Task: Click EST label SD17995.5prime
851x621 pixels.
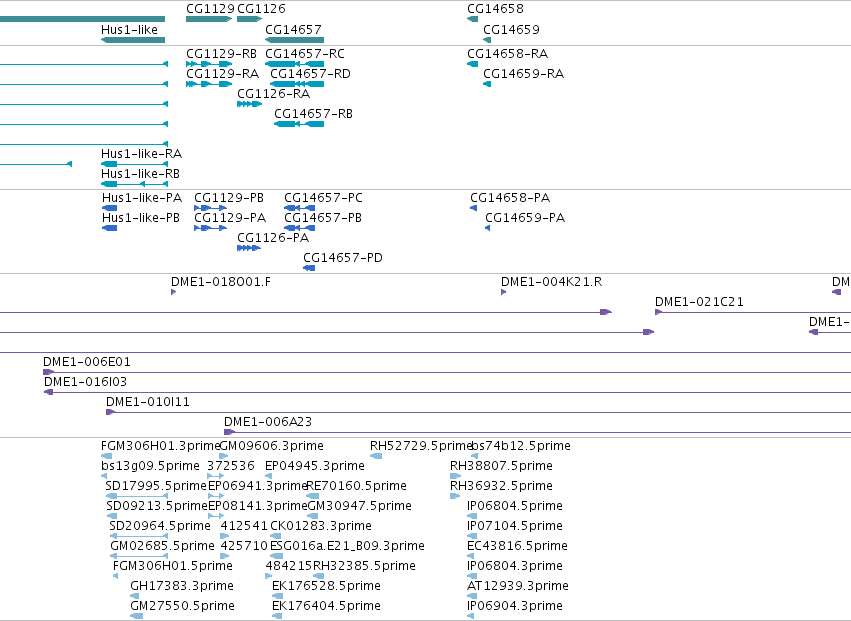Action: [x=156, y=487]
